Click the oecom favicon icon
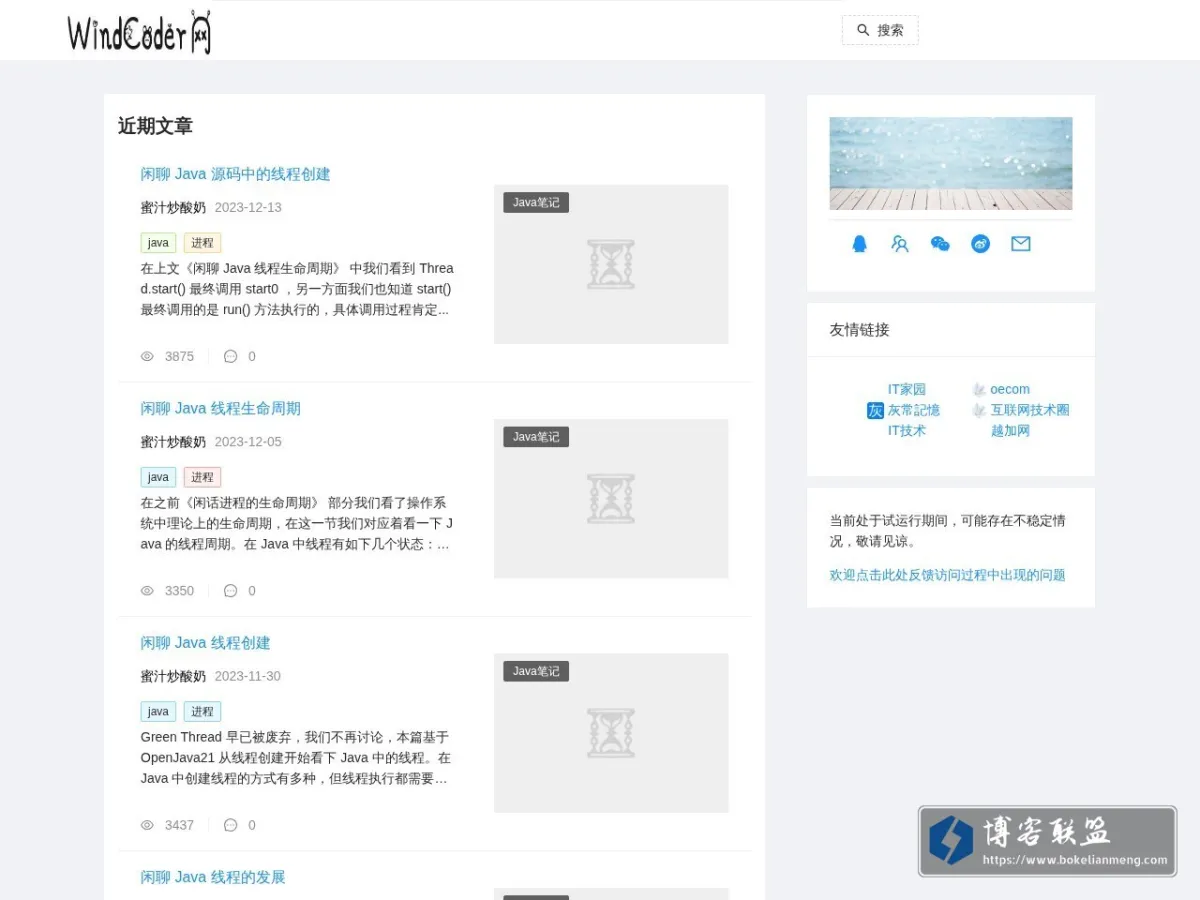The height and width of the screenshot is (900, 1200). pos(979,390)
